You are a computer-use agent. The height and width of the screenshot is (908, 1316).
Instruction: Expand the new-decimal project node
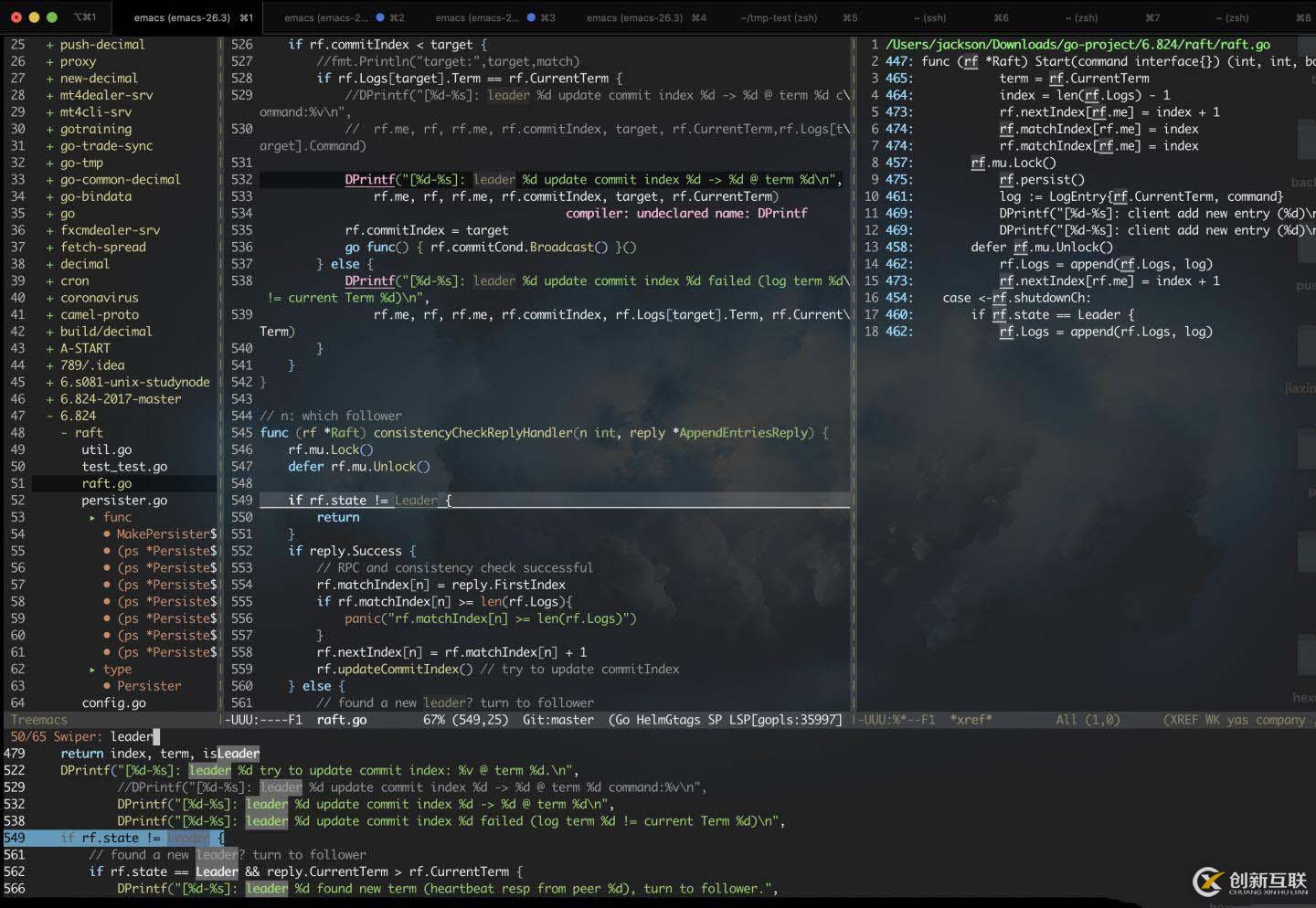click(x=50, y=79)
